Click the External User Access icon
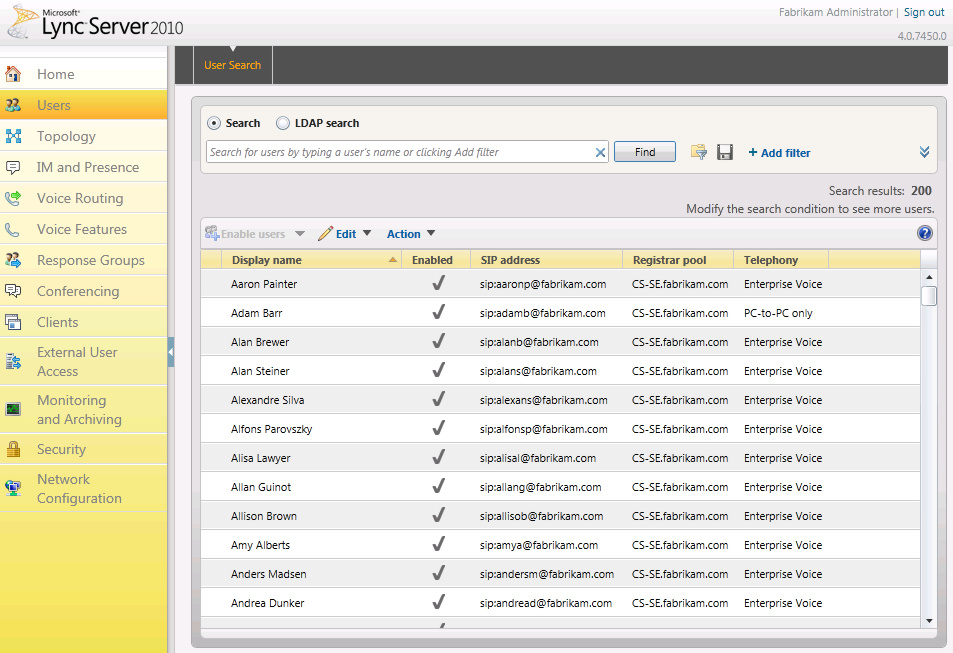 click(13, 362)
